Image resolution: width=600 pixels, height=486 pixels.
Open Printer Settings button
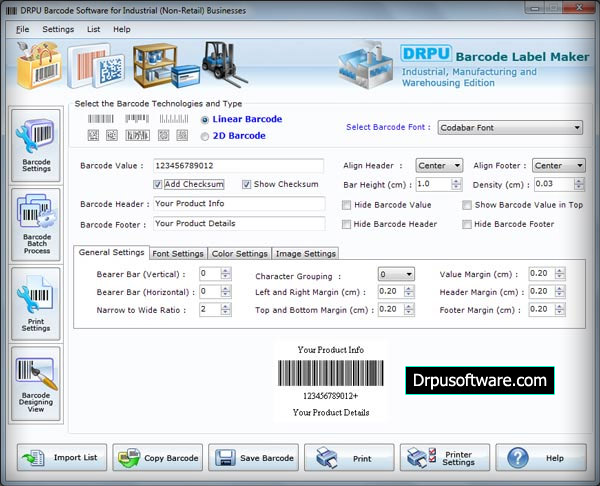click(445, 457)
